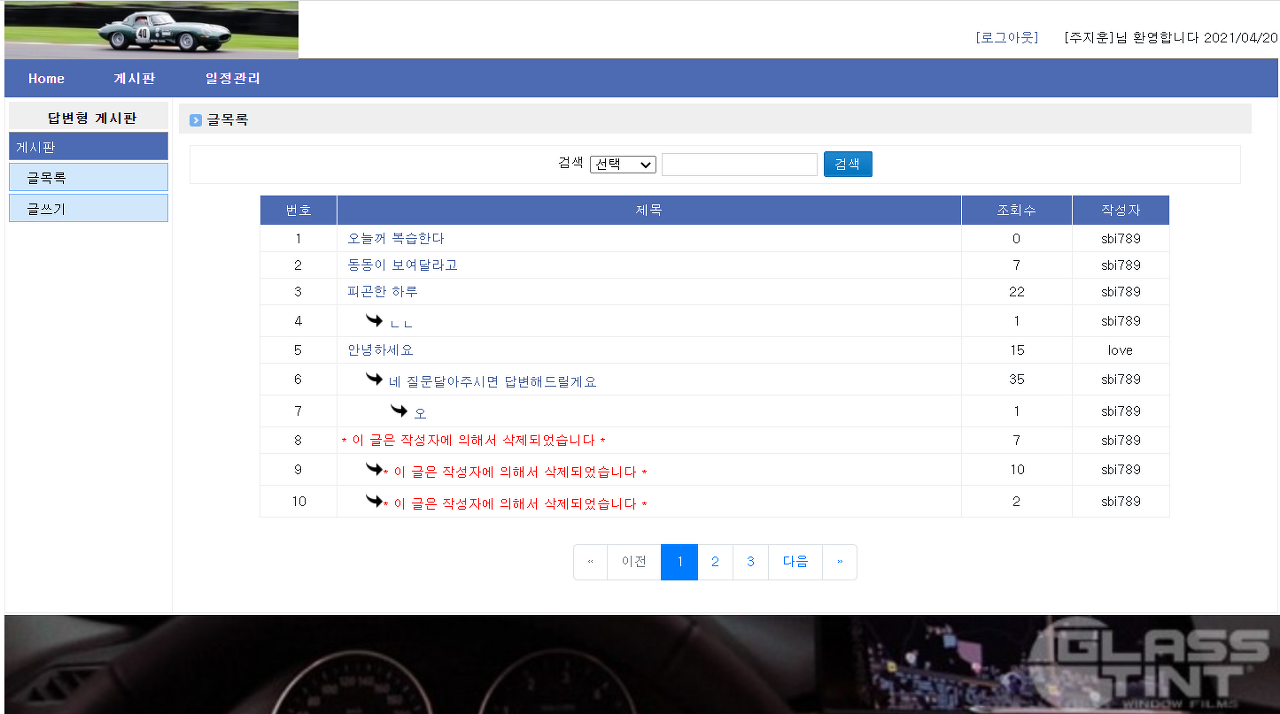Click the 작성자 column header
The image size is (1280, 714).
tap(1121, 210)
